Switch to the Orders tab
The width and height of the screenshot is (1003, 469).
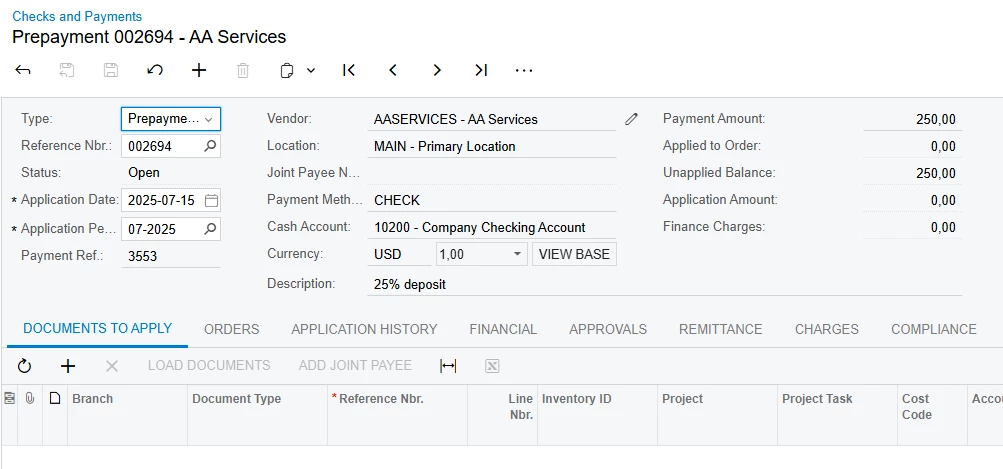tap(232, 330)
